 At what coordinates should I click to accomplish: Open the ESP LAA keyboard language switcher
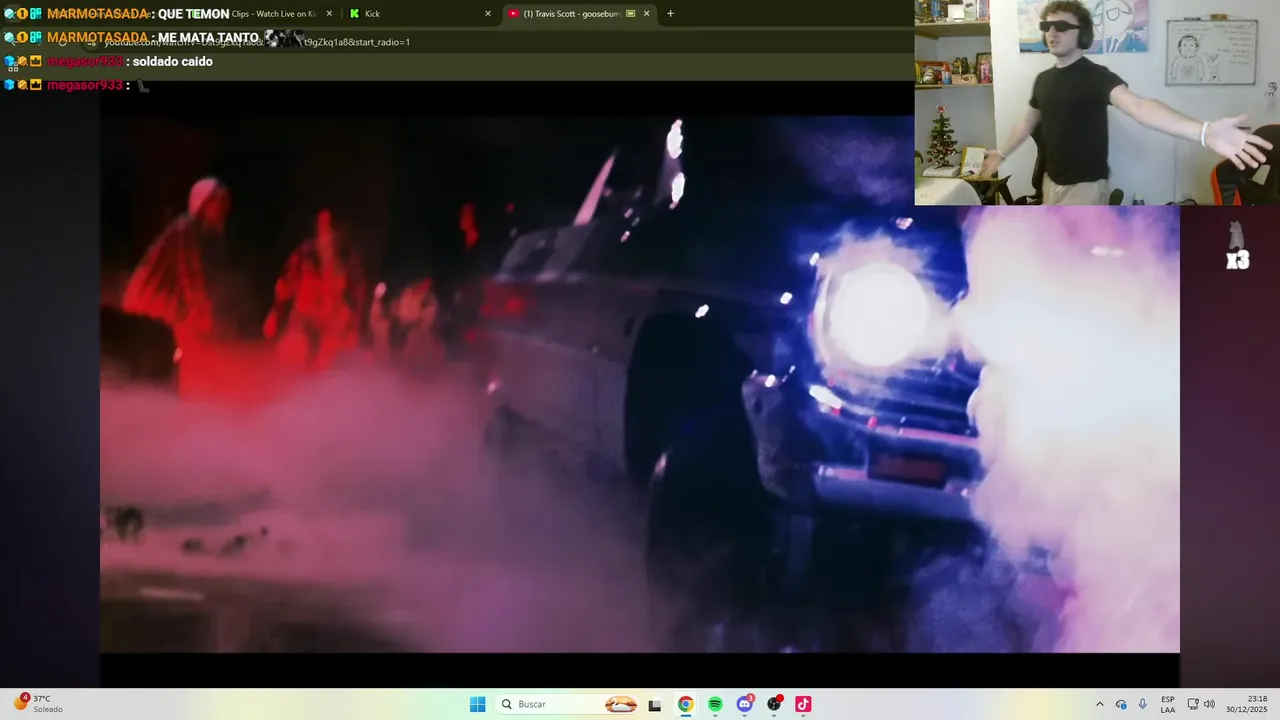click(1168, 704)
